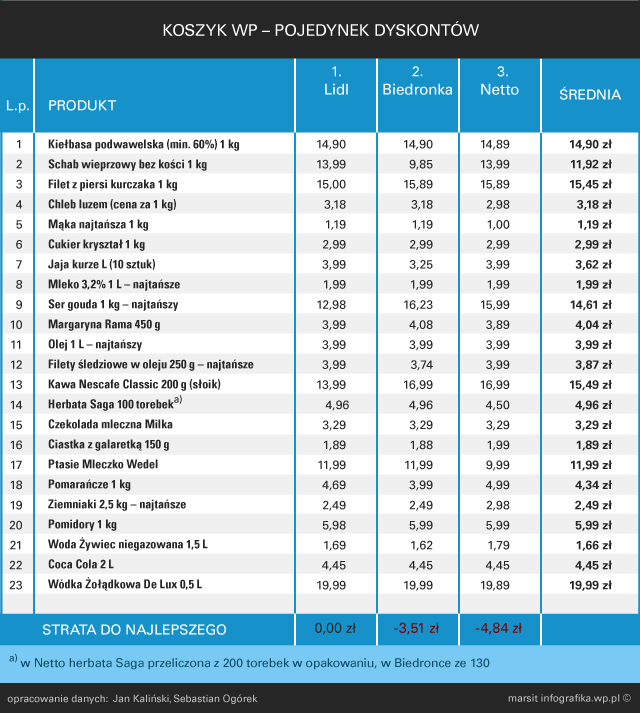Click product 'Chleb luzem (cena za 1 kg)'
Image resolution: width=640 pixels, height=713 pixels.
click(x=112, y=204)
